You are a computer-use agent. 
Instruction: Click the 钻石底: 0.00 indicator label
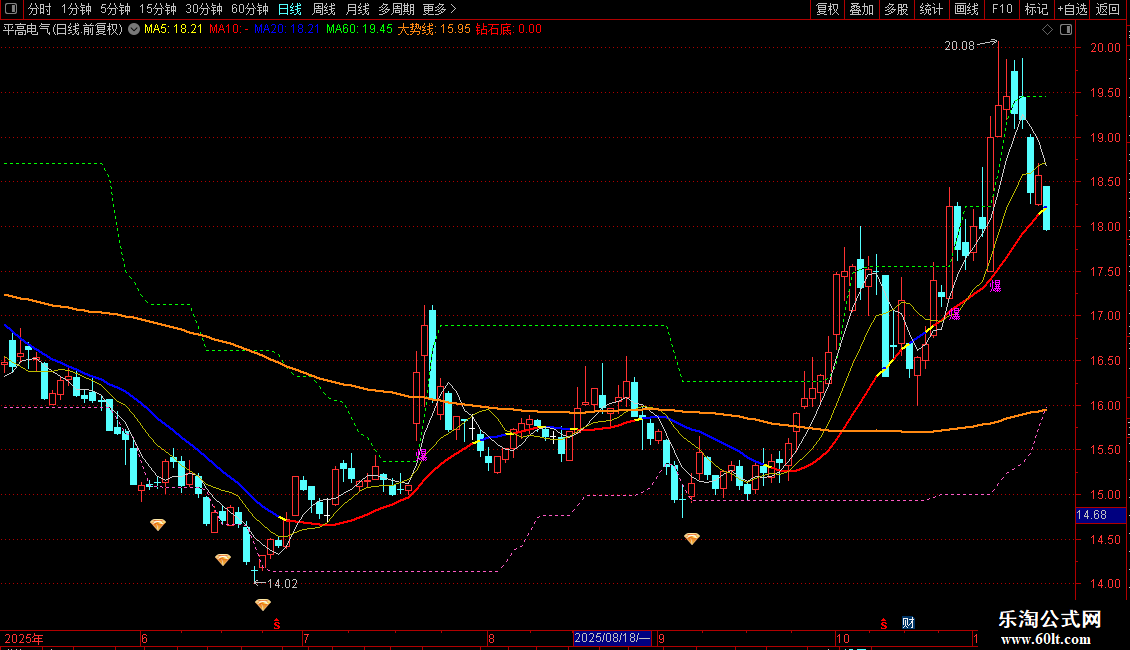508,29
